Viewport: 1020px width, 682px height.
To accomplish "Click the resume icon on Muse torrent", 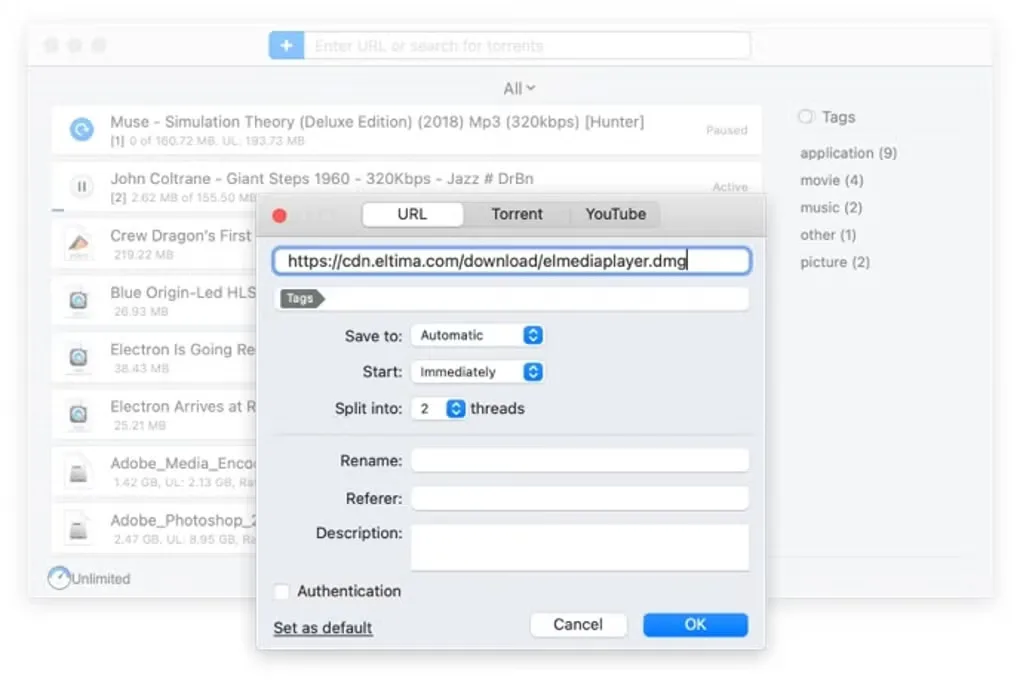I will (x=82, y=130).
